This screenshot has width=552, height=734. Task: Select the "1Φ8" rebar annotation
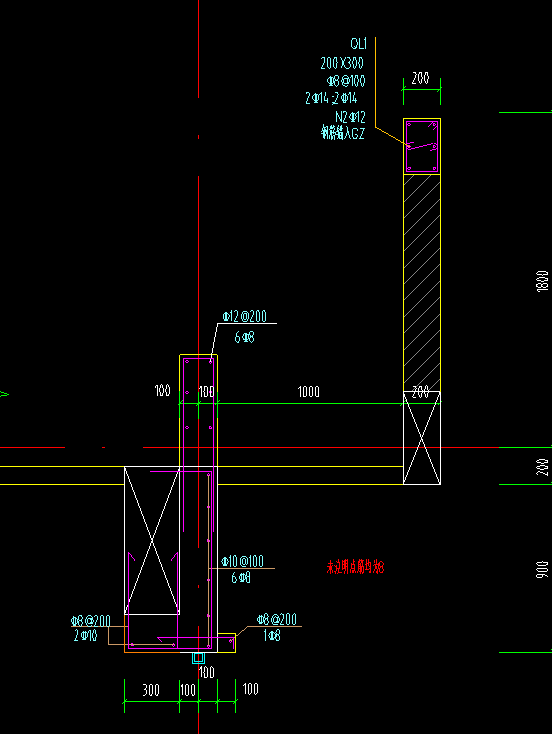click(x=272, y=635)
